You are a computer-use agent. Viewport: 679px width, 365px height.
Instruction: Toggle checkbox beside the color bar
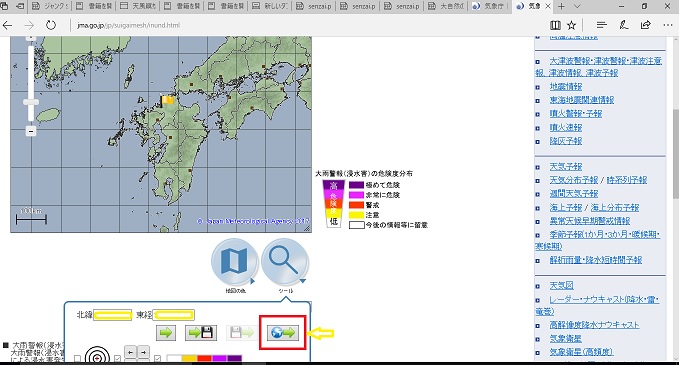158,359
